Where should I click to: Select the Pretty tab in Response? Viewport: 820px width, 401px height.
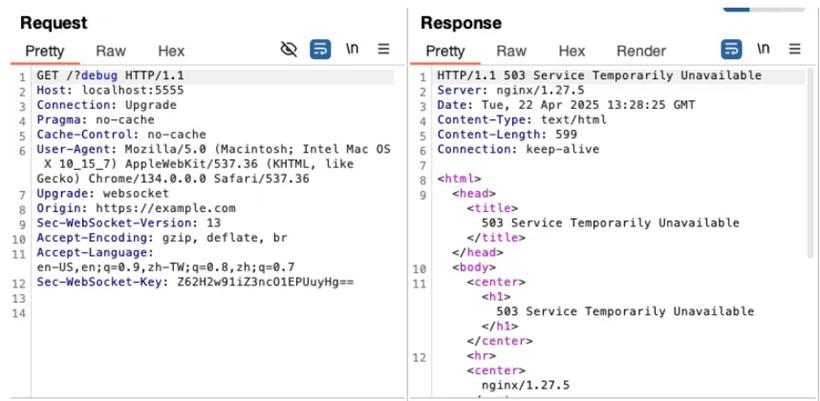click(x=445, y=51)
